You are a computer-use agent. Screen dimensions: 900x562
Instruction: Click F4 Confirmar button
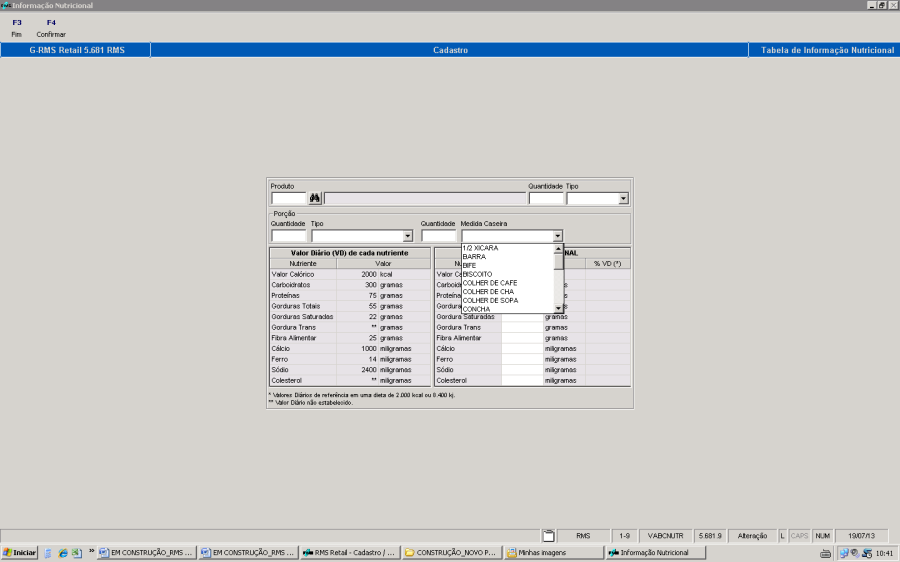51,28
